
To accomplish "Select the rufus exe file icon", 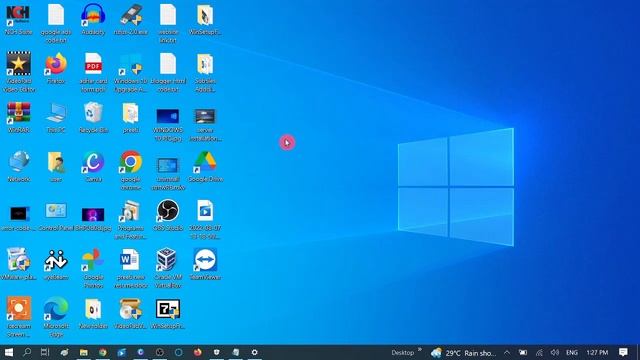I will pos(131,20).
